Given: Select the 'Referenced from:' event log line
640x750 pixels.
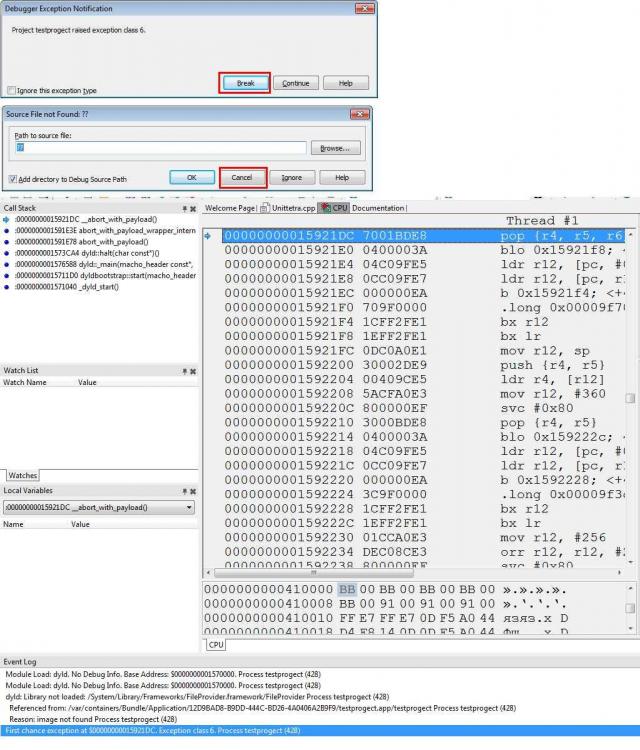Looking at the screenshot, I should [x=262, y=708].
